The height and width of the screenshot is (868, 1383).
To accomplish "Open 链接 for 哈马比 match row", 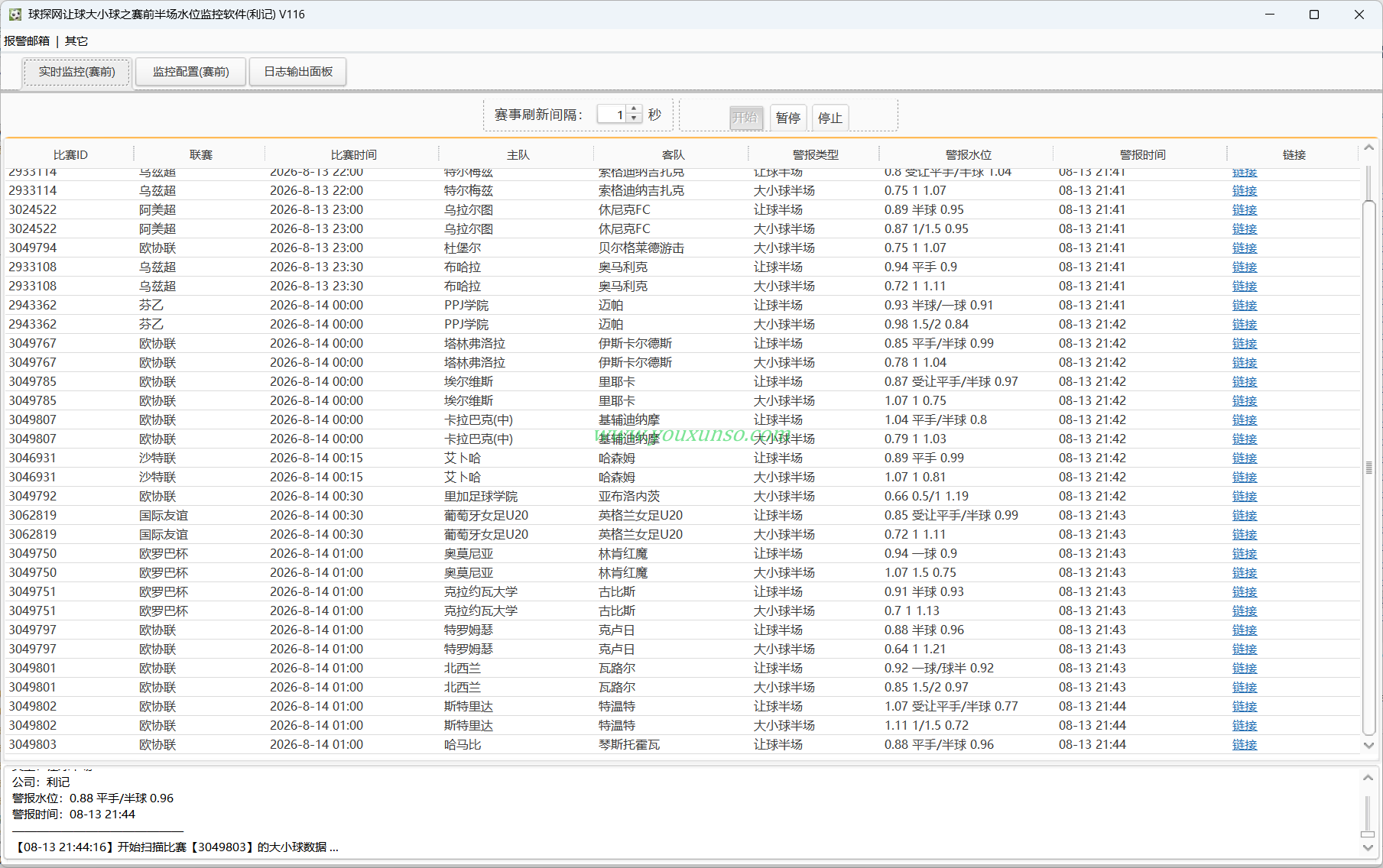I will 1245,745.
